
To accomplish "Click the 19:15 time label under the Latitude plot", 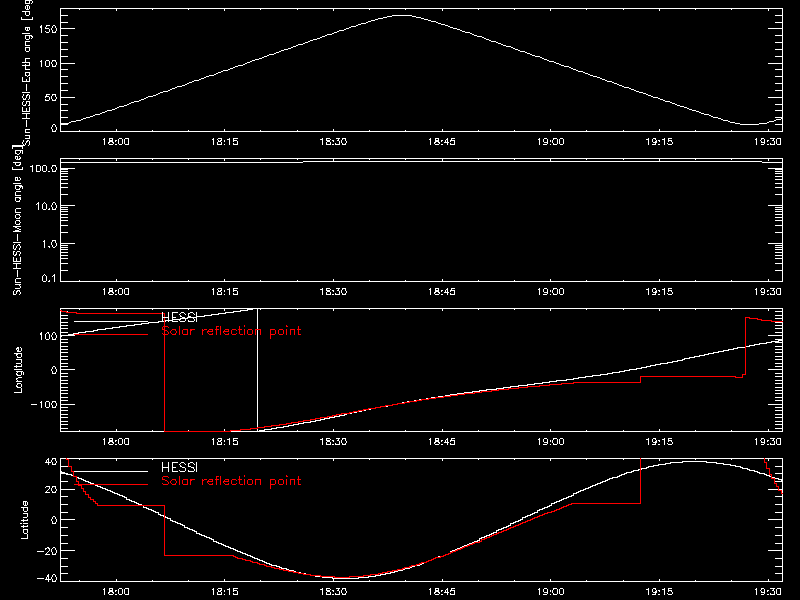I will (659, 592).
